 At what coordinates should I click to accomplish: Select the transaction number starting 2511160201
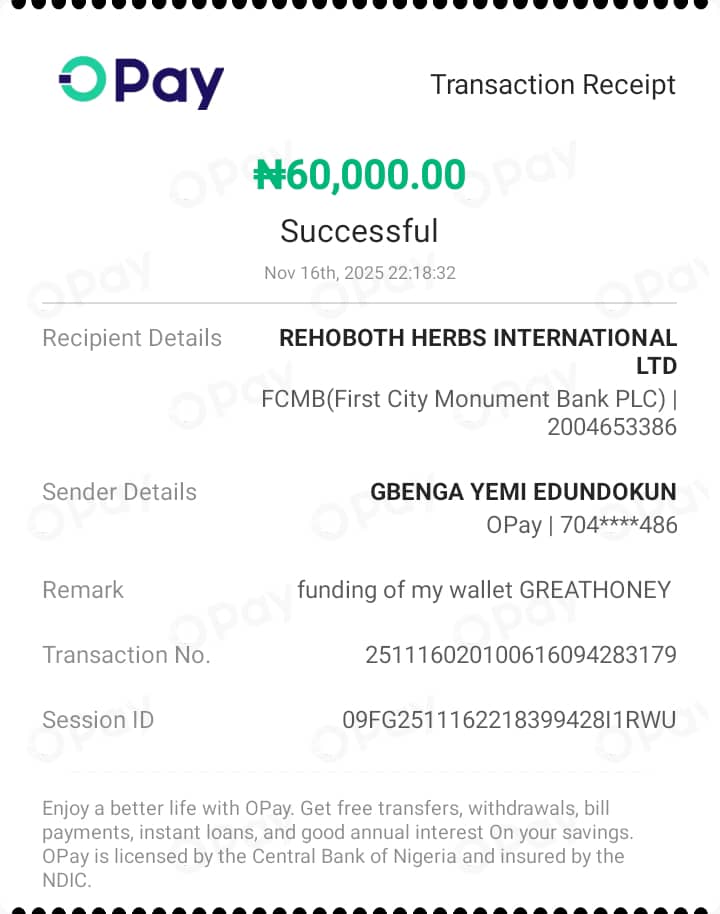(x=521, y=655)
